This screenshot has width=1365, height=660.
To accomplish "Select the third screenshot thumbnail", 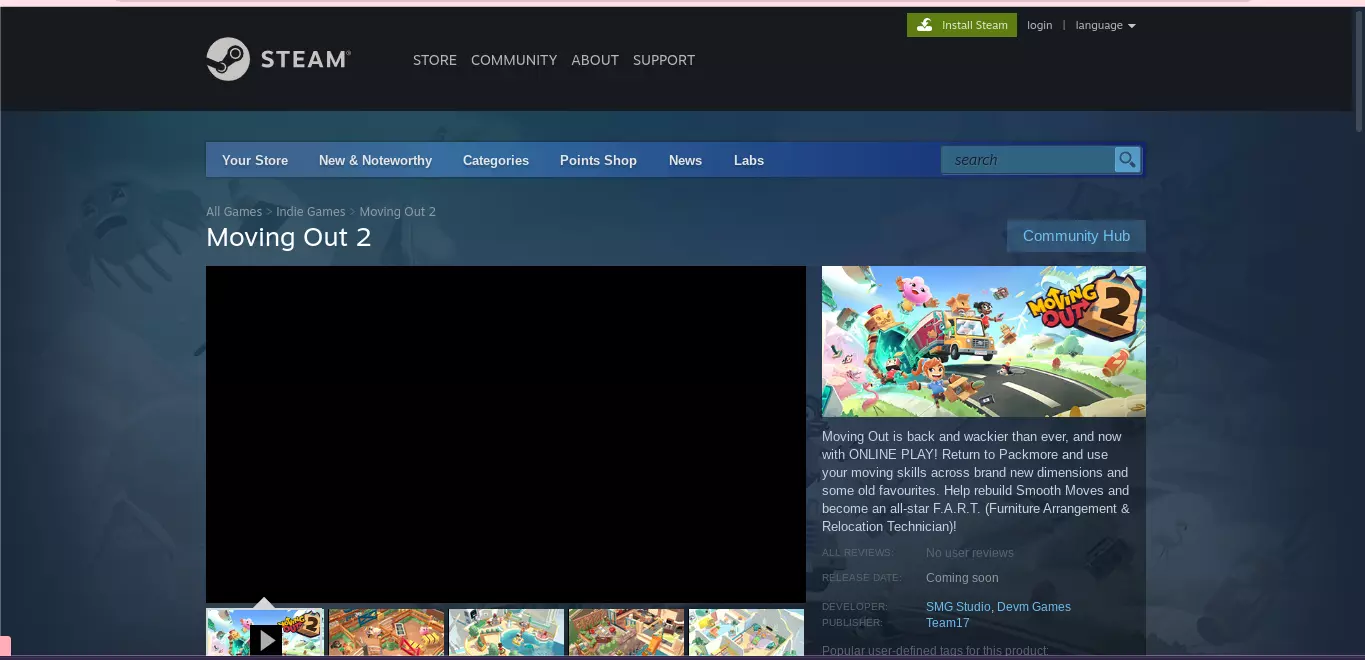I will pyautogui.click(x=506, y=633).
